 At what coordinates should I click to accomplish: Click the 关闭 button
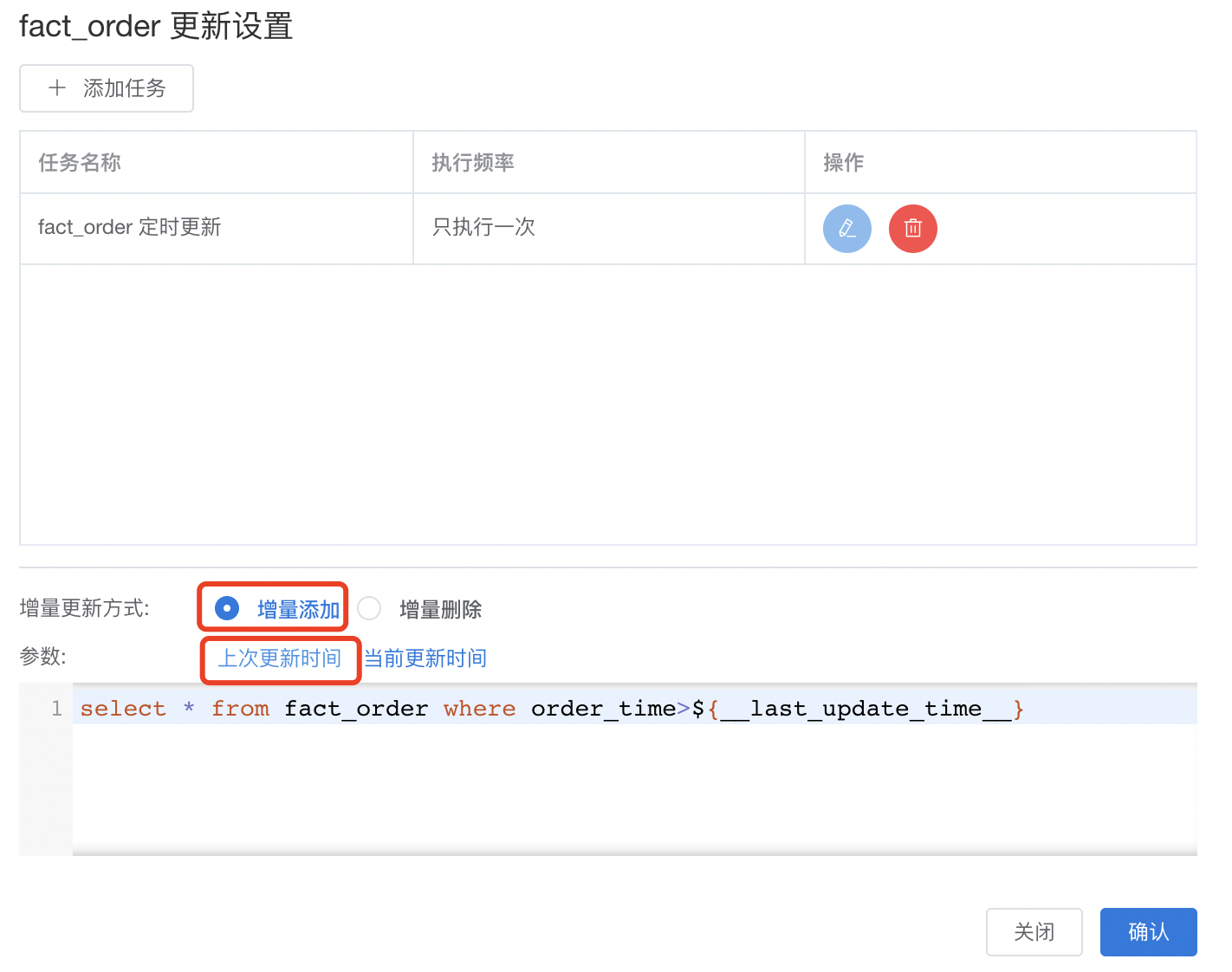tap(1034, 932)
